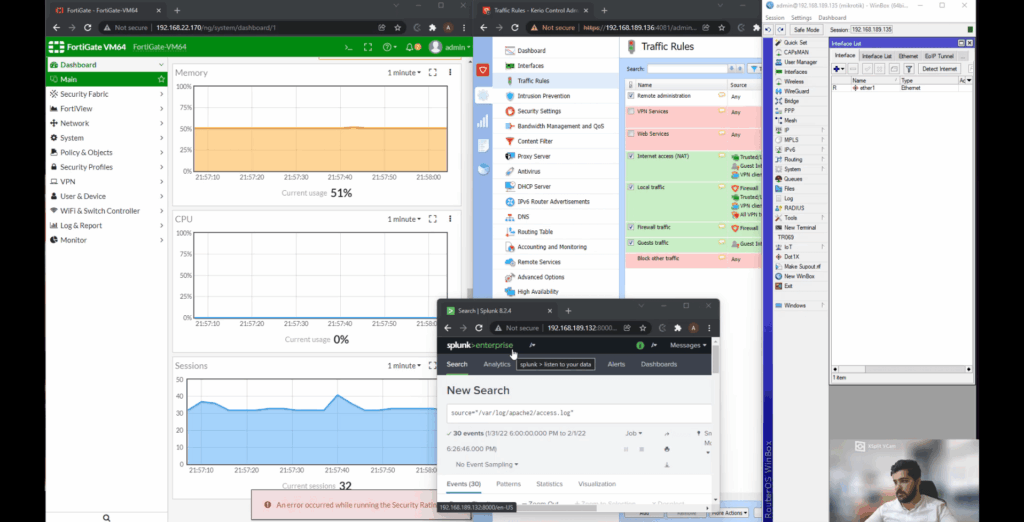Open the No Event Sampling dropdown
Image resolution: width=1024 pixels, height=522 pixels.
click(487, 465)
